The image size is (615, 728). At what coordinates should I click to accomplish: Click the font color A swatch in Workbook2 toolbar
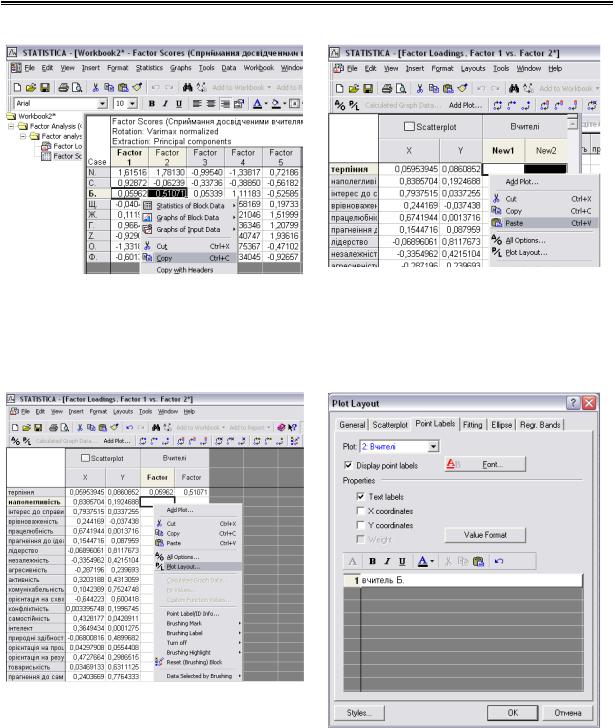[x=257, y=104]
